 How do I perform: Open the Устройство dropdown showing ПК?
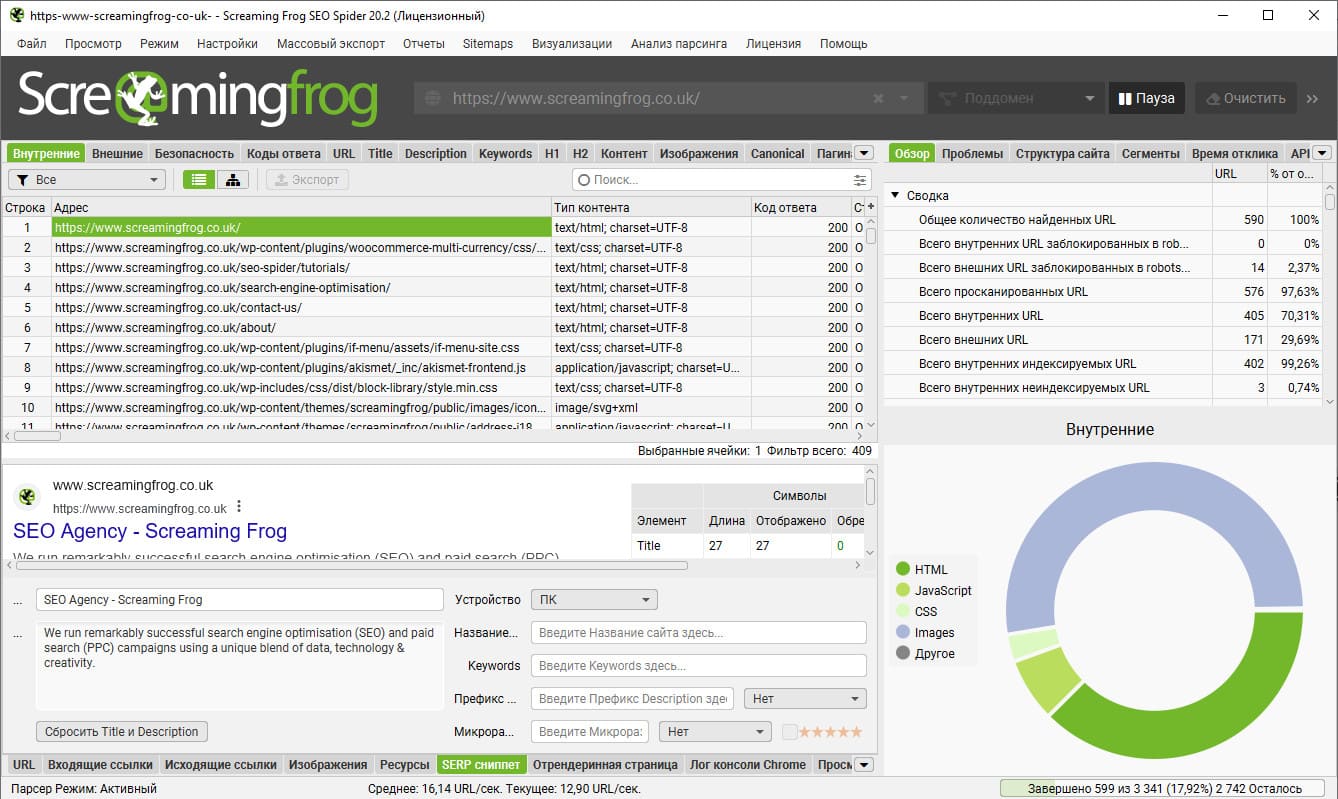click(x=593, y=598)
